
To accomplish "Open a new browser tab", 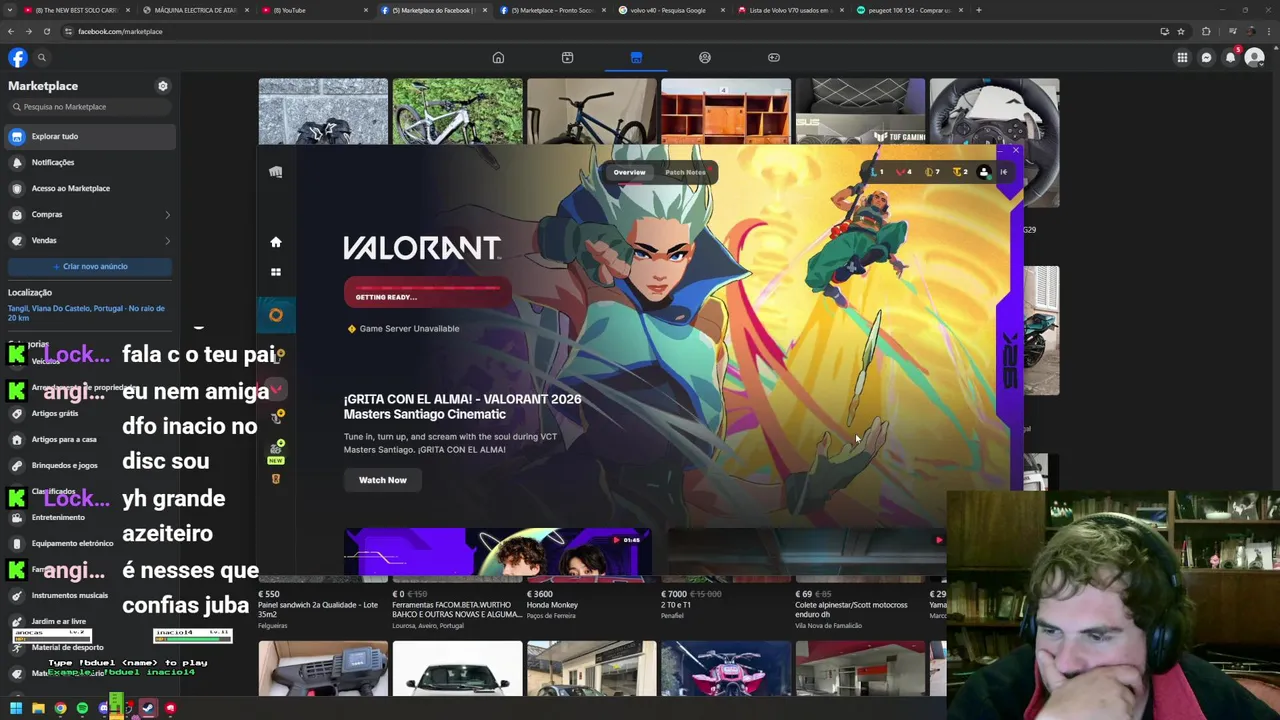I will 978,10.
